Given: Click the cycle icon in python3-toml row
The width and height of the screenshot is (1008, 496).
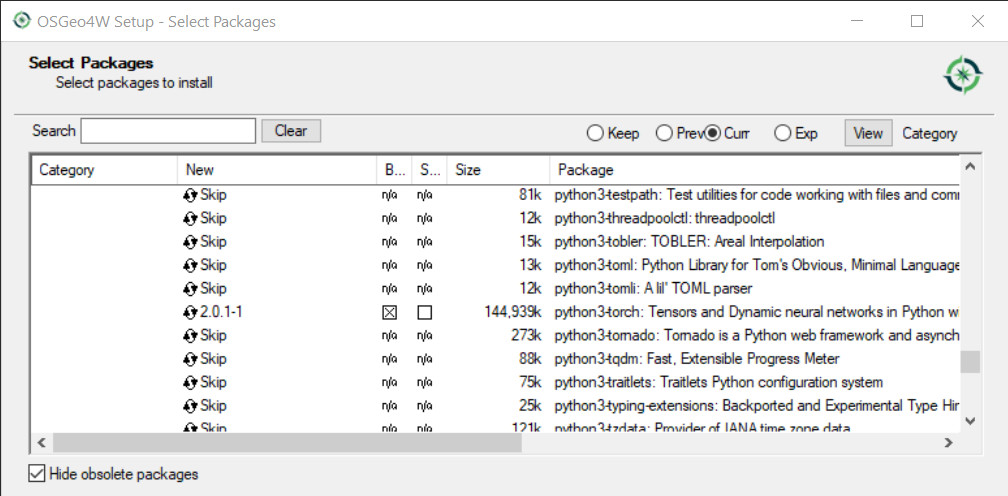Looking at the screenshot, I should click(x=190, y=265).
